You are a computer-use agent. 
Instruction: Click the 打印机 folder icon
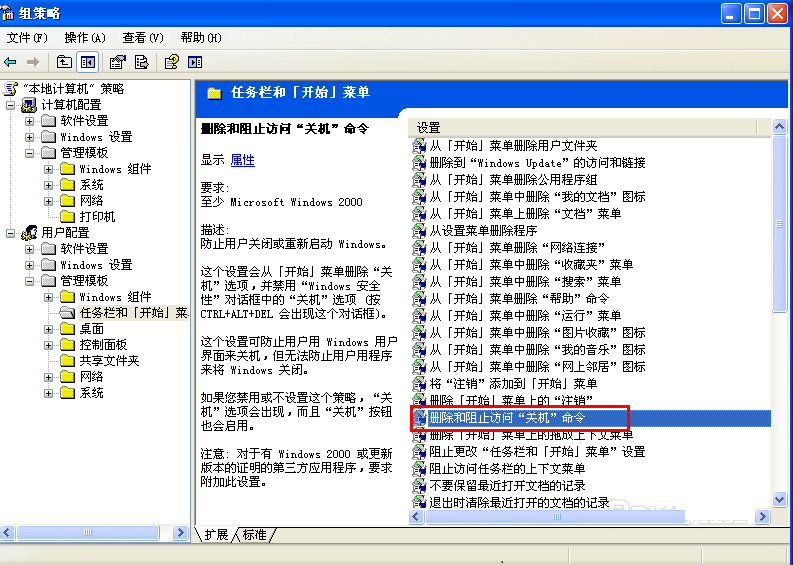pyautogui.click(x=68, y=216)
